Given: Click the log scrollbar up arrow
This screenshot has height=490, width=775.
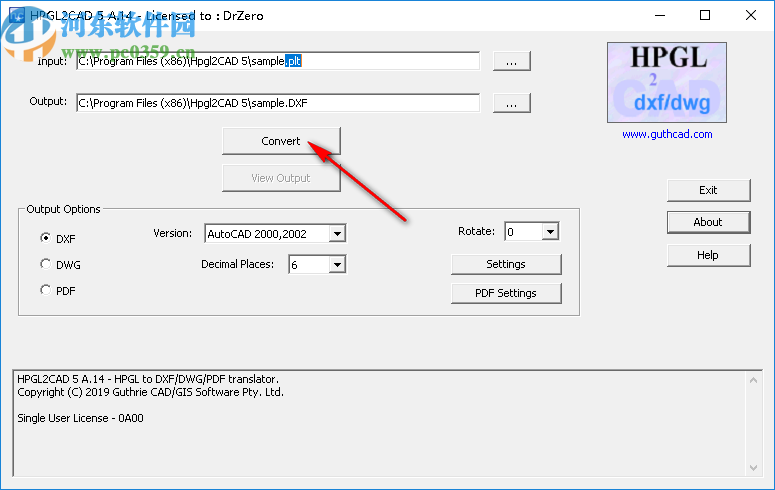Looking at the screenshot, I should pyautogui.click(x=753, y=380).
